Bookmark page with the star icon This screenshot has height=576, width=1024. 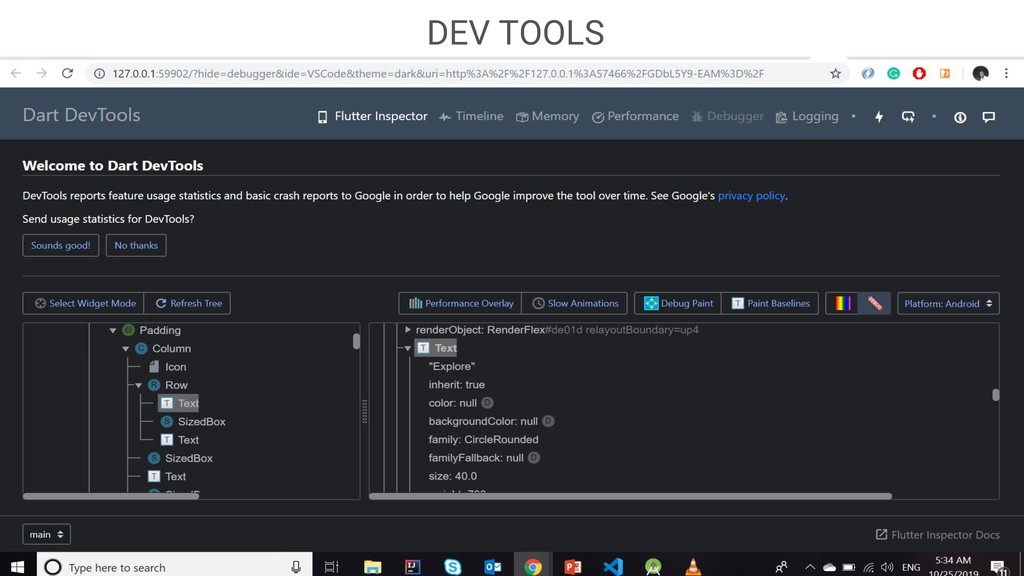pyautogui.click(x=835, y=73)
